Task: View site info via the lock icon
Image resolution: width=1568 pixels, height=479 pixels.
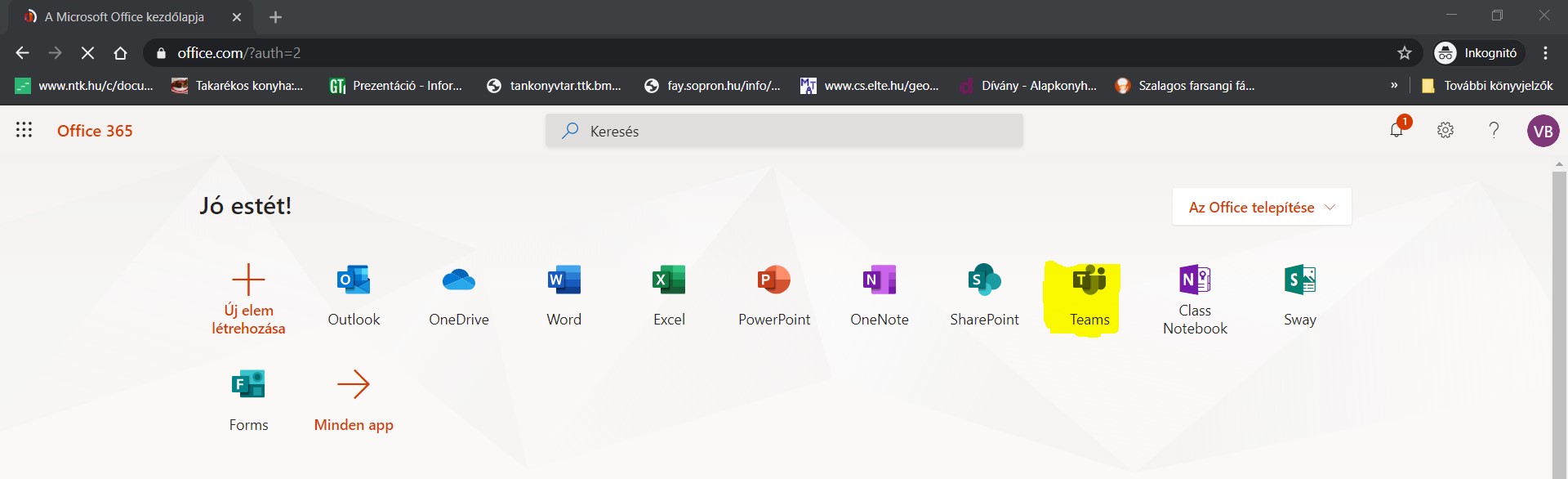Action: pos(162,53)
